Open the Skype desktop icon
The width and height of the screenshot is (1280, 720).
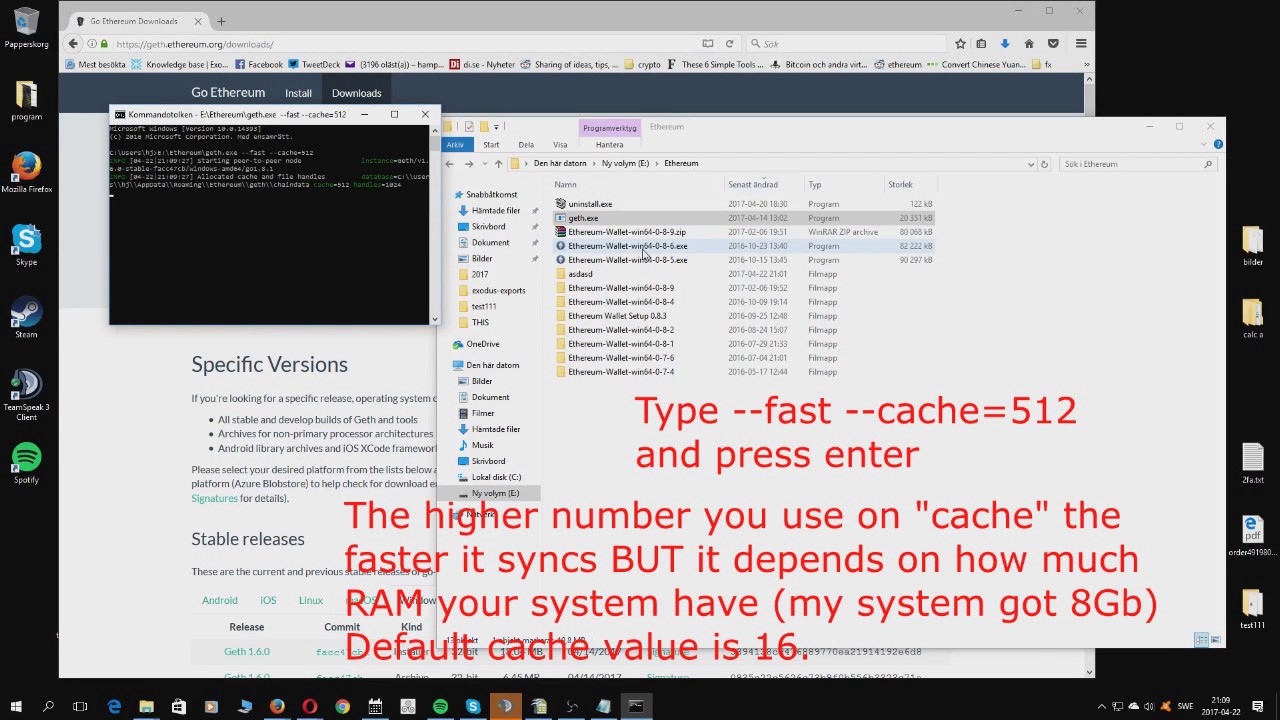click(x=26, y=245)
